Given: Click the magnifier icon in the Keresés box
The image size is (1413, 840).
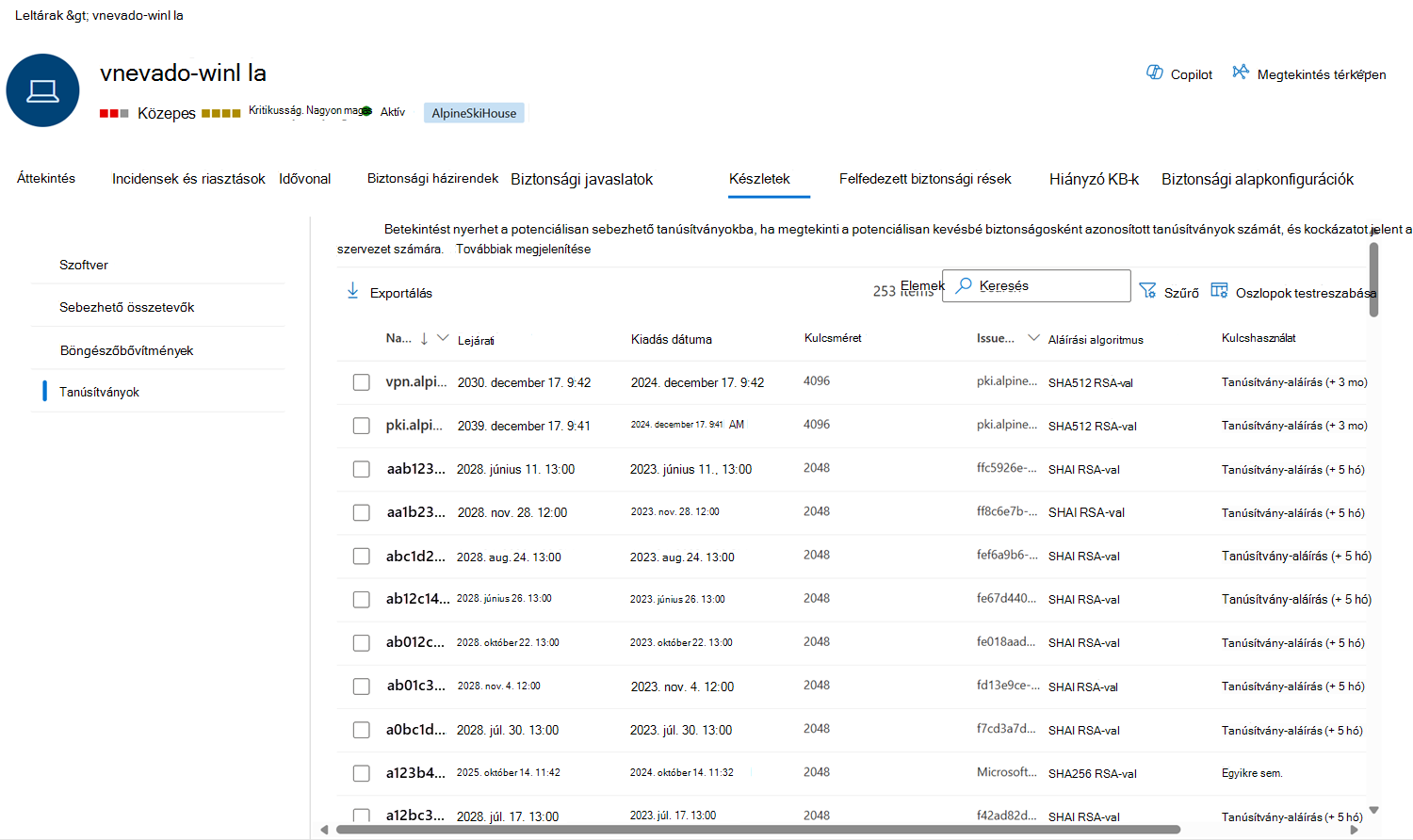Looking at the screenshot, I should [x=964, y=285].
